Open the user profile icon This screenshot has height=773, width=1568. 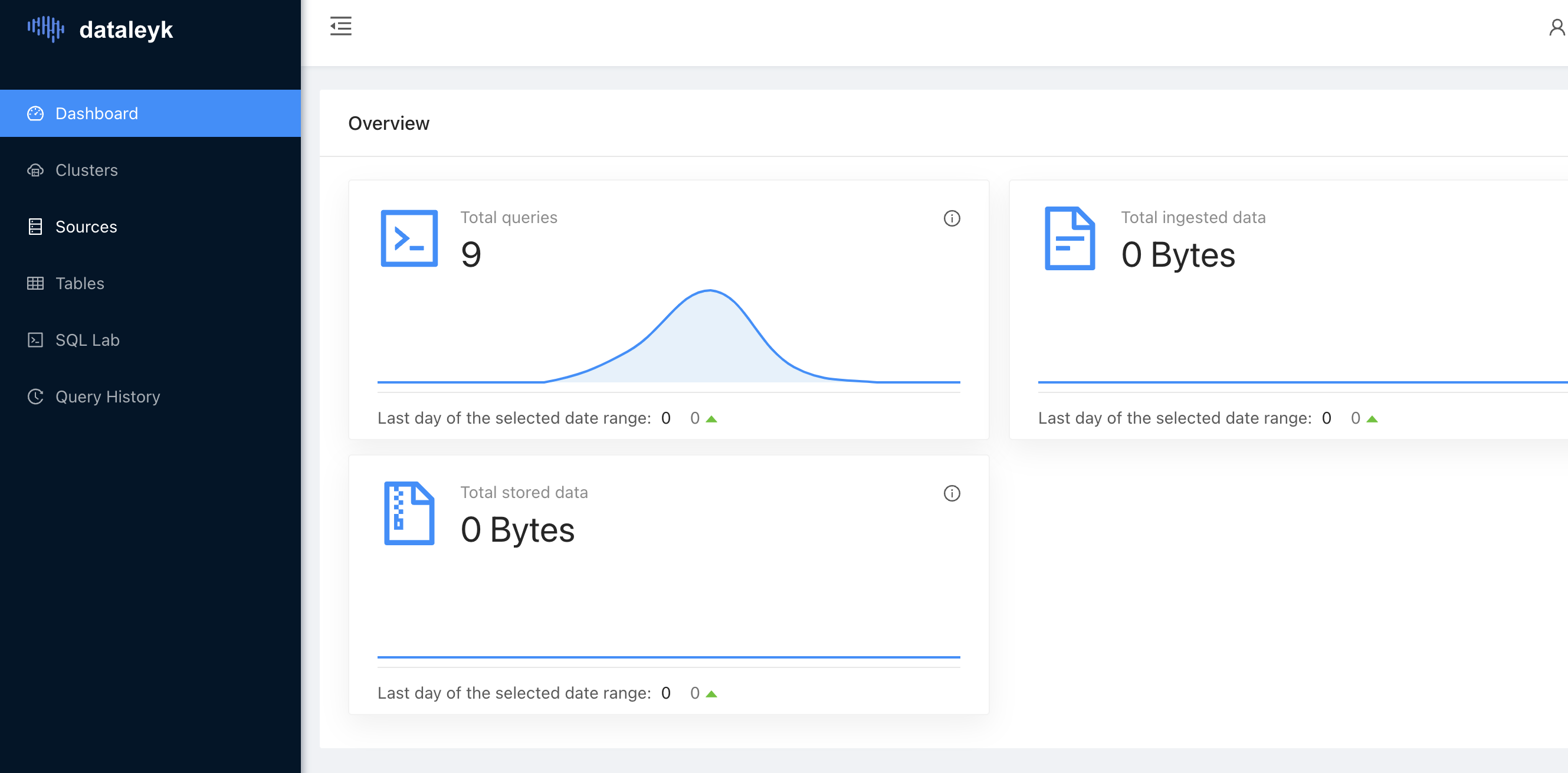pyautogui.click(x=1556, y=27)
